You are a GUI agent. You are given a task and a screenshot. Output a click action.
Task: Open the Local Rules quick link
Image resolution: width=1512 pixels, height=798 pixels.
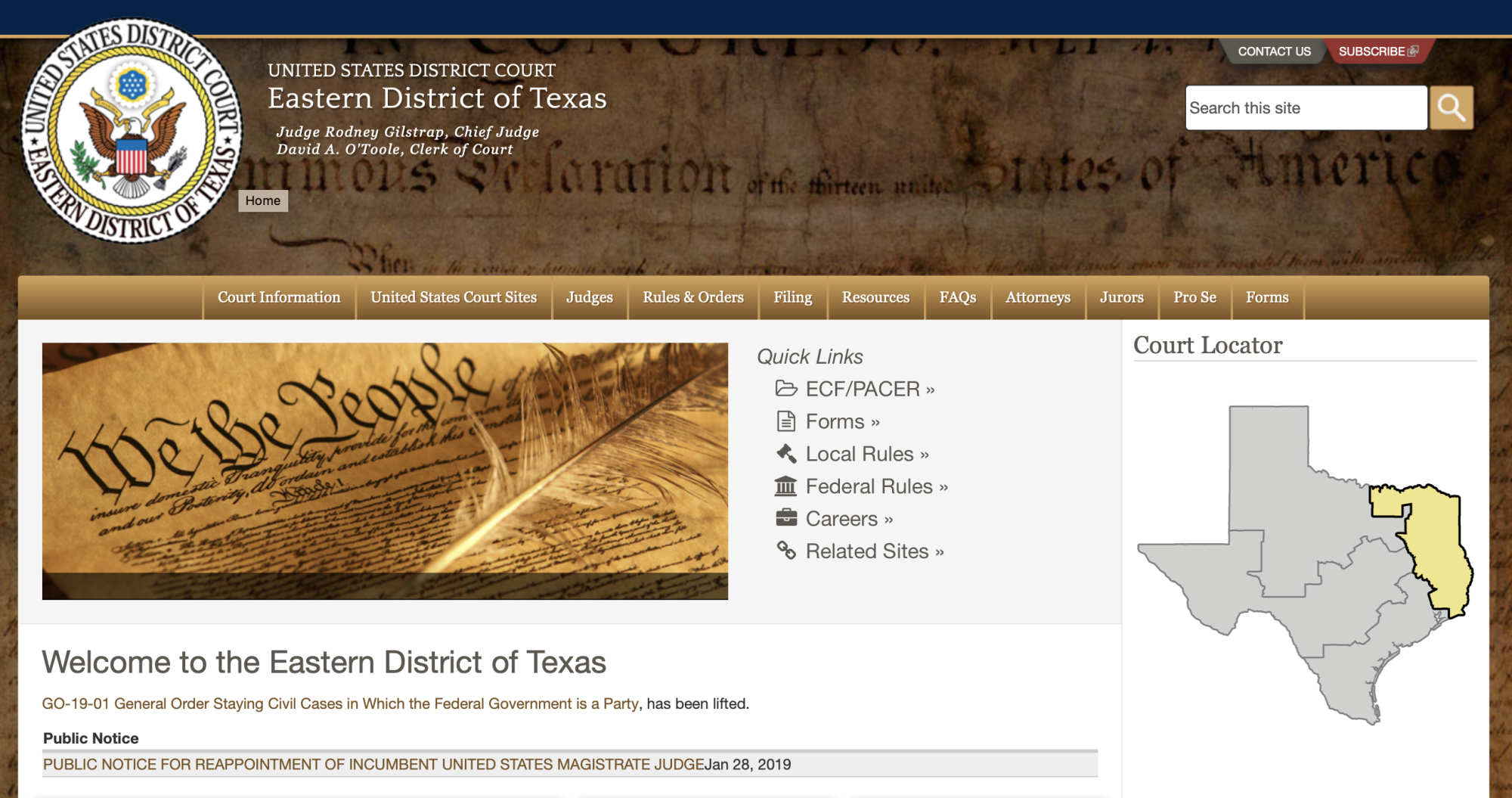pyautogui.click(x=867, y=454)
